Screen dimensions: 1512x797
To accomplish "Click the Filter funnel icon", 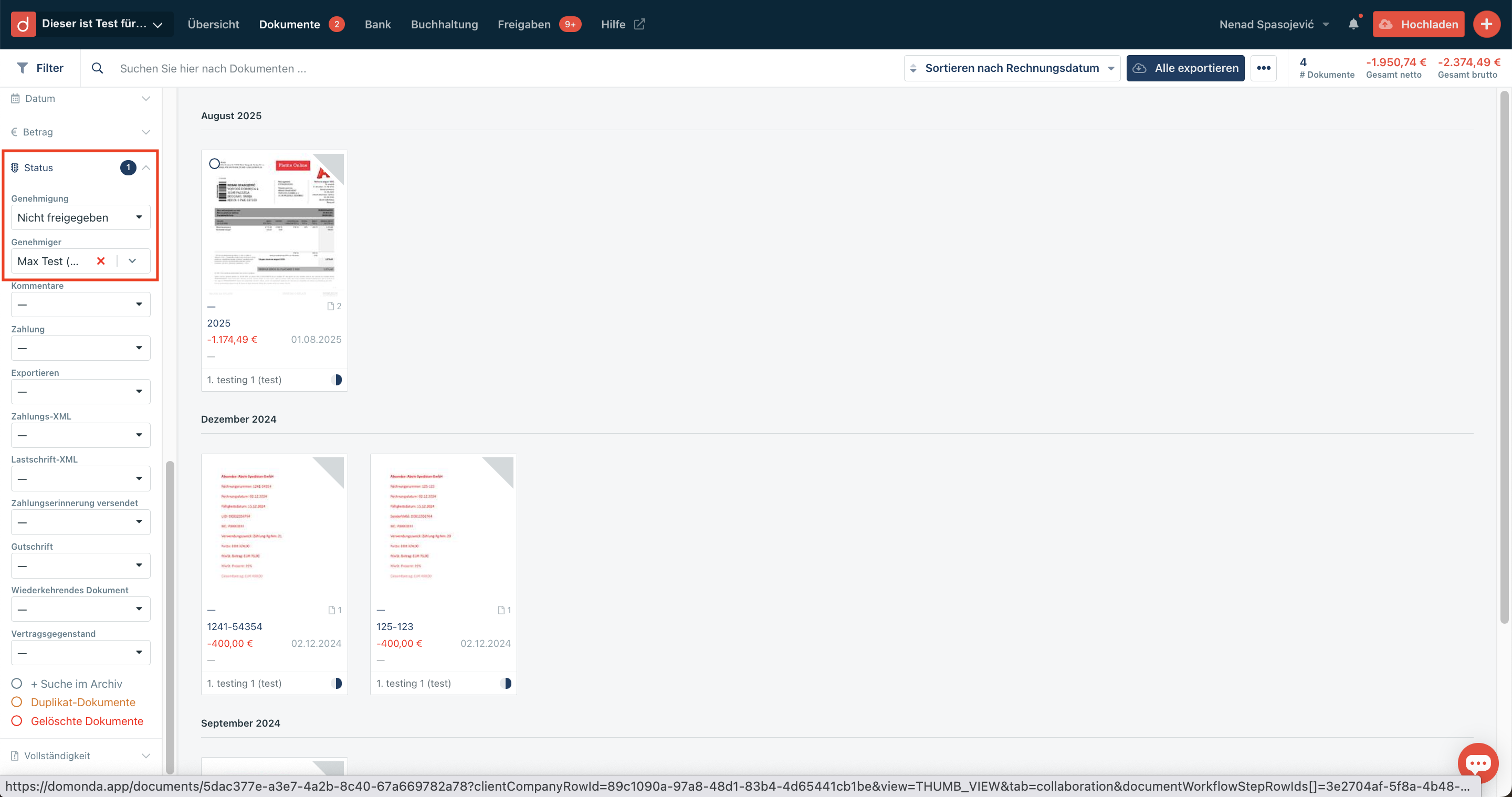I will pyautogui.click(x=22, y=68).
